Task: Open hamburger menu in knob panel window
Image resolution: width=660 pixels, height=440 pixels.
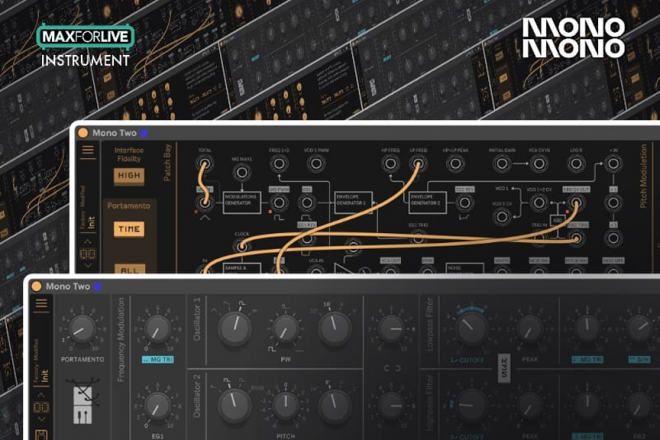Action: (x=41, y=304)
